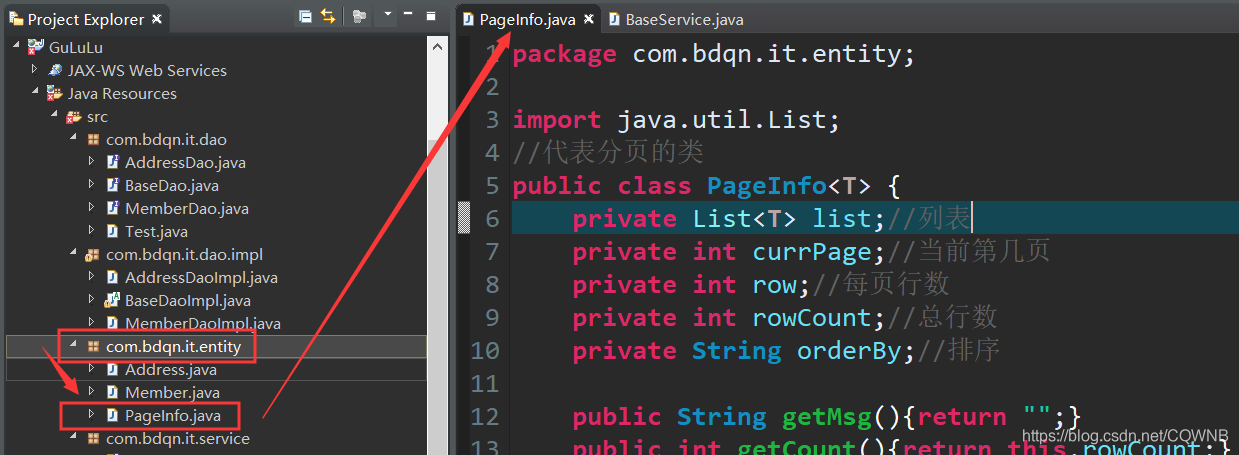Click the Address.java file icon
Image resolution: width=1239 pixels, height=455 pixels.
tap(112, 369)
